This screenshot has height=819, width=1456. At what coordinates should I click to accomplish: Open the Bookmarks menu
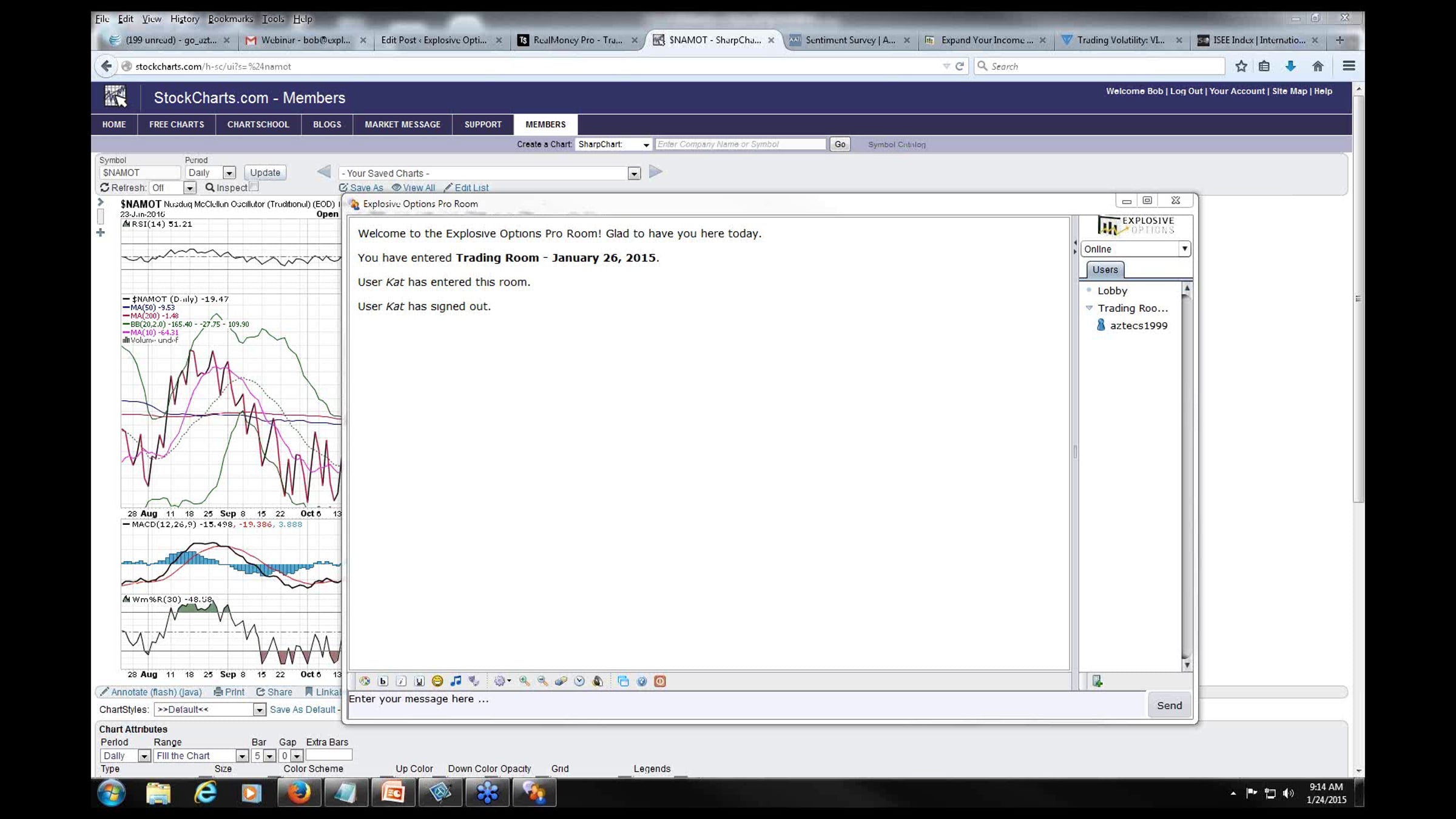tap(230, 19)
